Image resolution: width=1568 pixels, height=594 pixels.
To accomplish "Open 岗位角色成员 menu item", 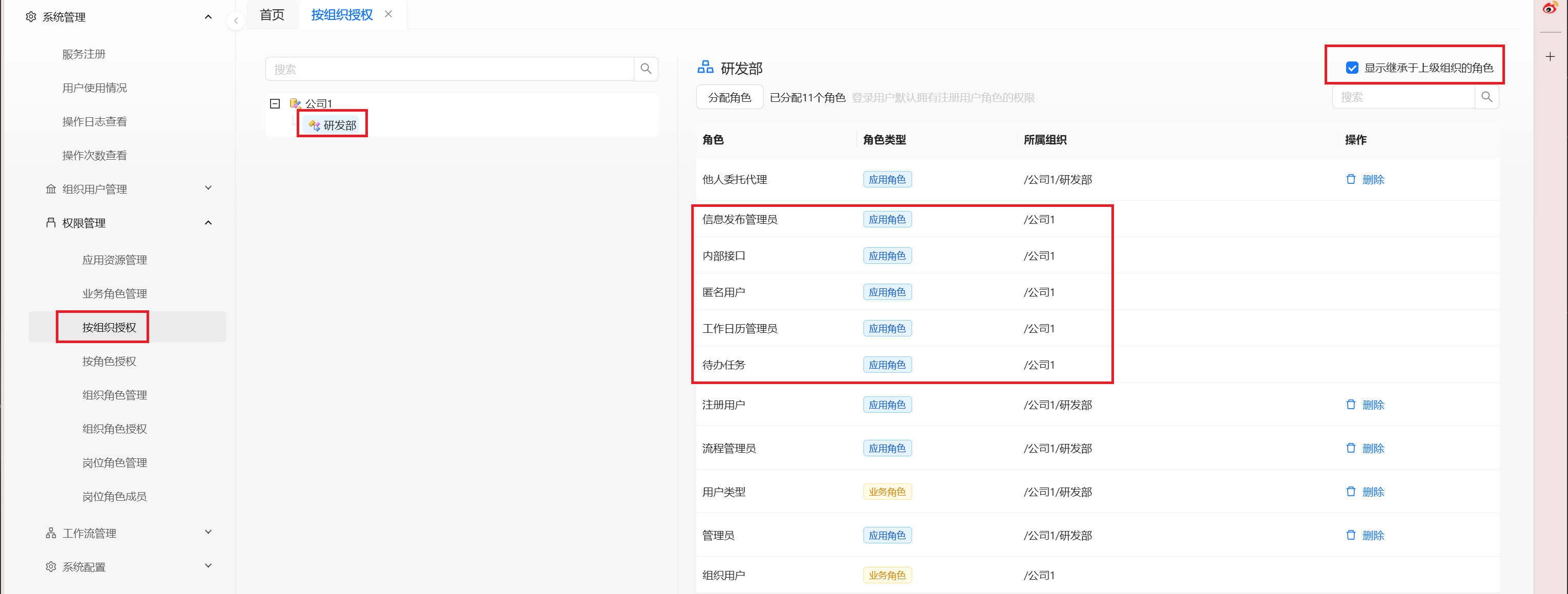I will point(115,497).
